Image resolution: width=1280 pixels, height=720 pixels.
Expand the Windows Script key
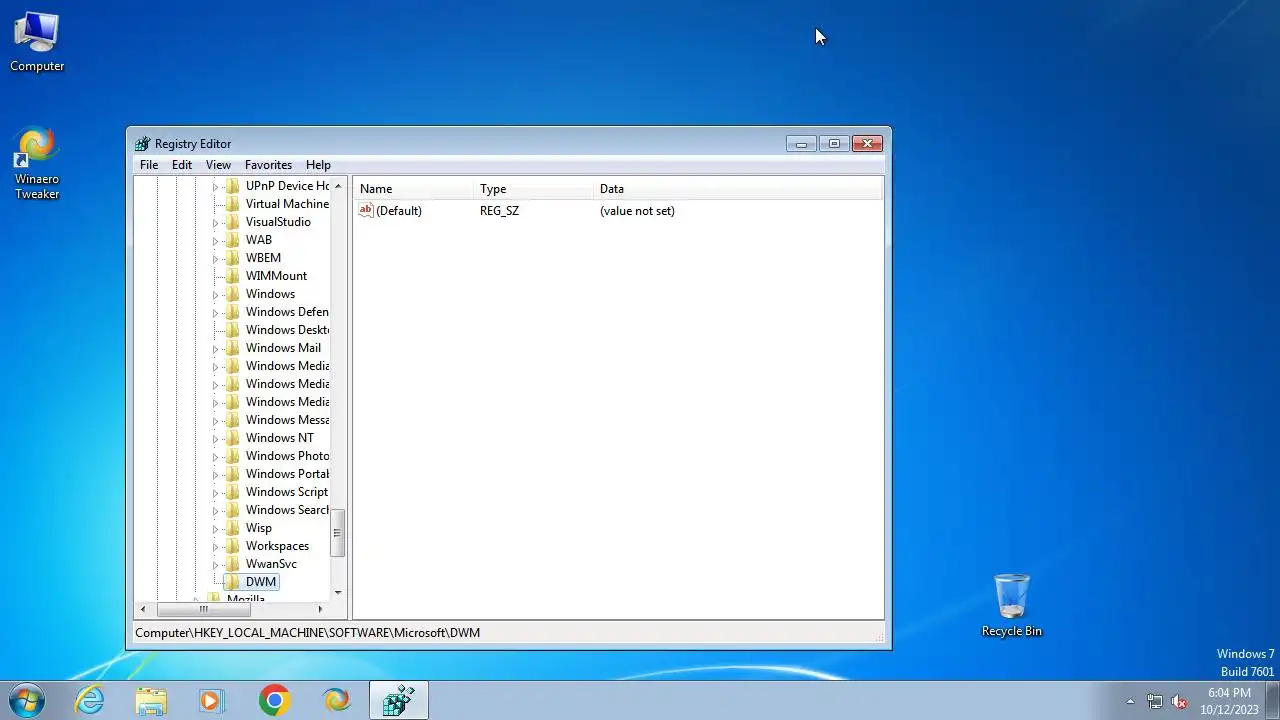(215, 492)
